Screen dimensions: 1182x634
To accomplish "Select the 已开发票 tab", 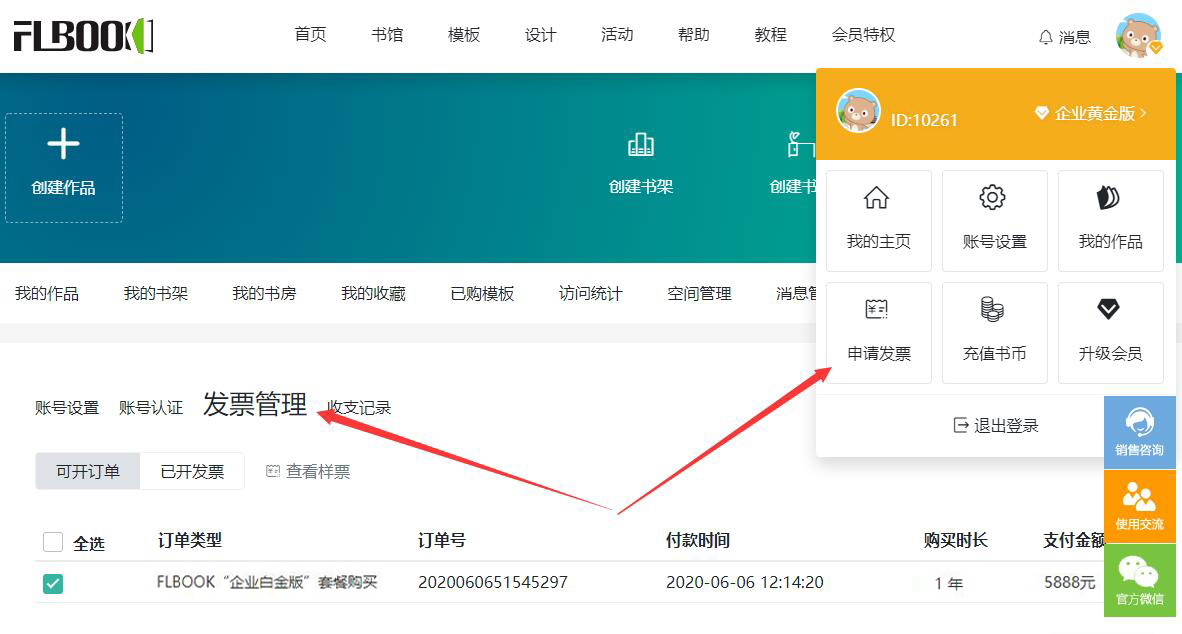I will coord(192,471).
